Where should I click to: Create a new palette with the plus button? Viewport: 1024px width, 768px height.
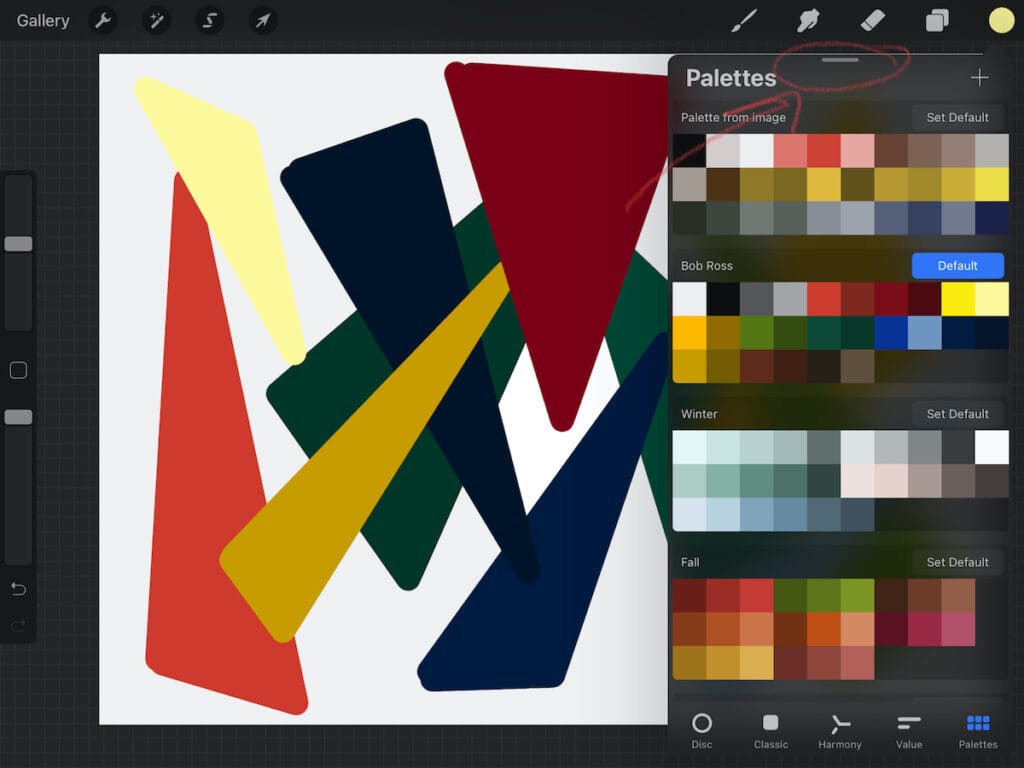[x=979, y=77]
